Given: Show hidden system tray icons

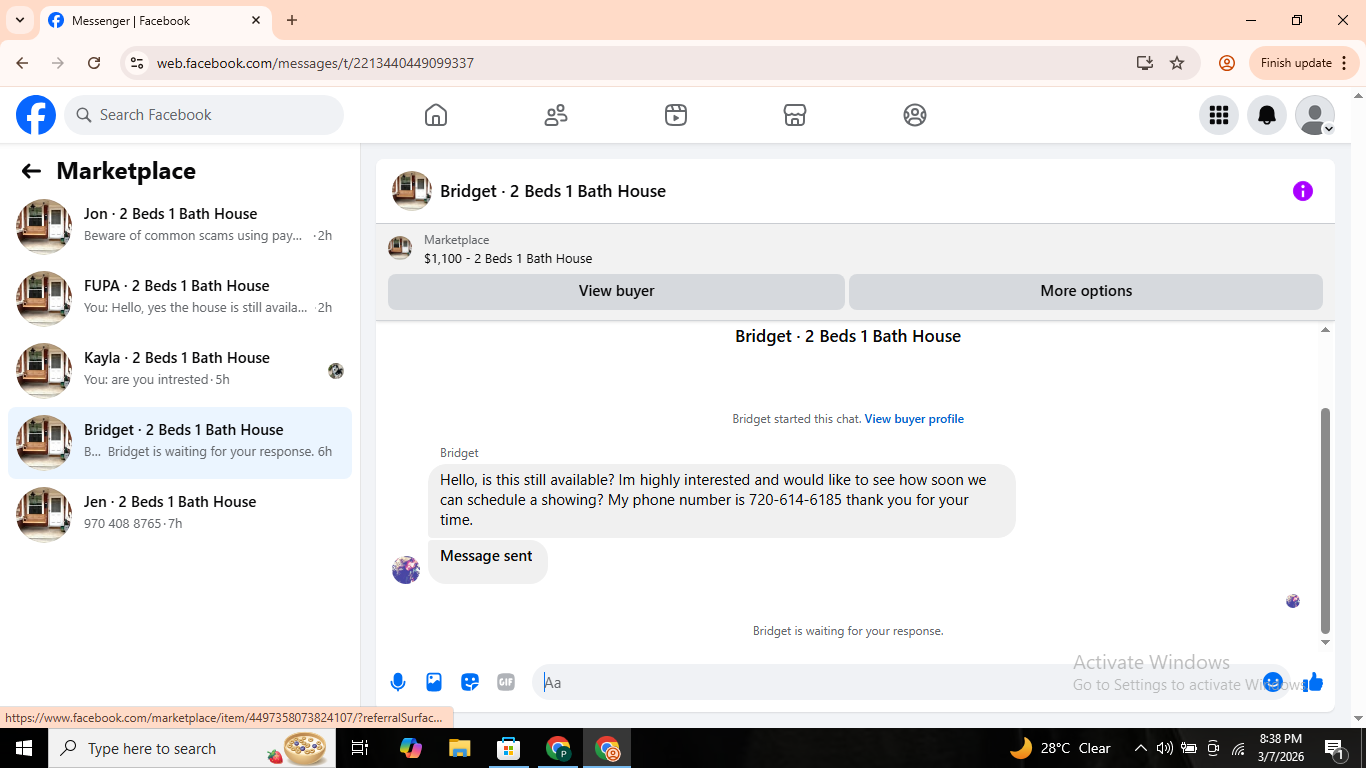Looking at the screenshot, I should (1140, 748).
